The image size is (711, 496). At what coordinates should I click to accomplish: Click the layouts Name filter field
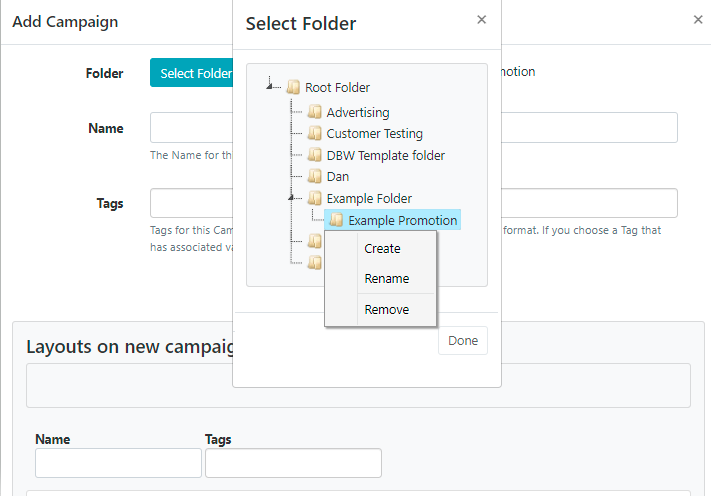118,463
